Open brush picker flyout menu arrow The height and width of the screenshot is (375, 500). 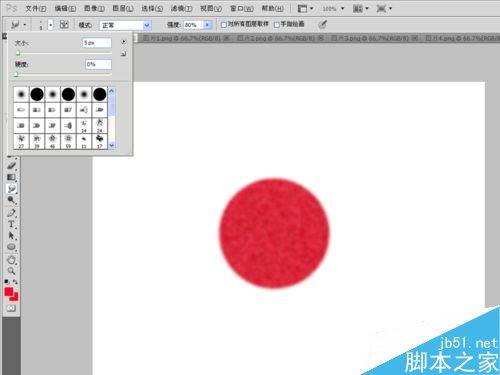(x=124, y=42)
